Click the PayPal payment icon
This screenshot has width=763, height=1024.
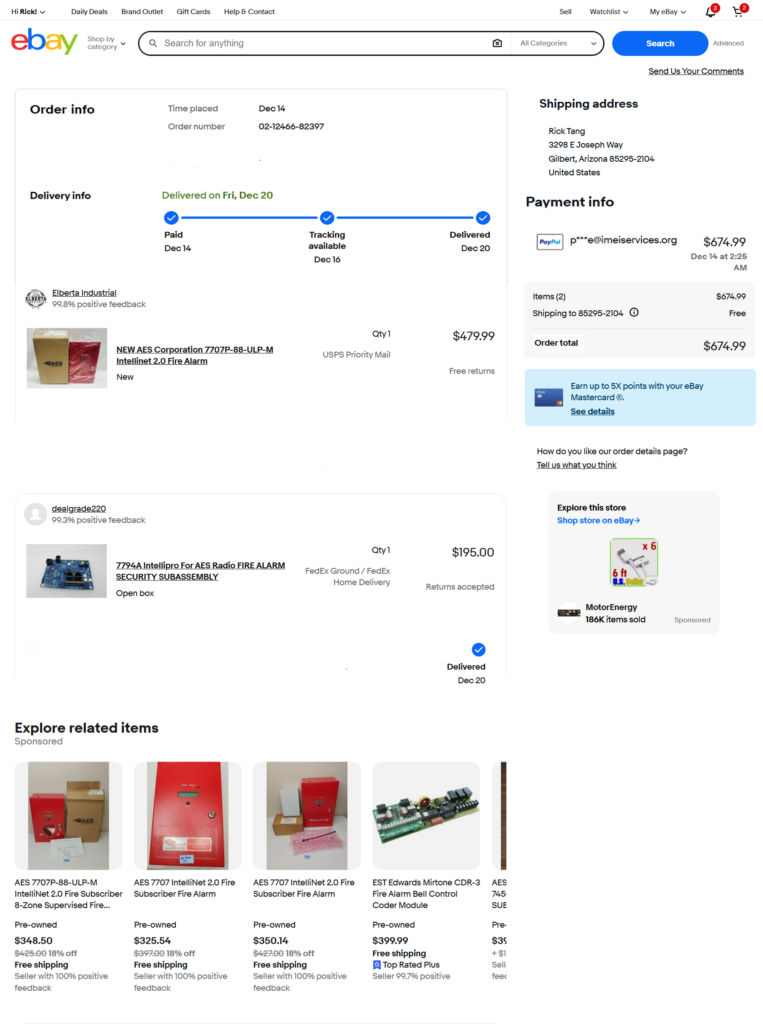549,242
